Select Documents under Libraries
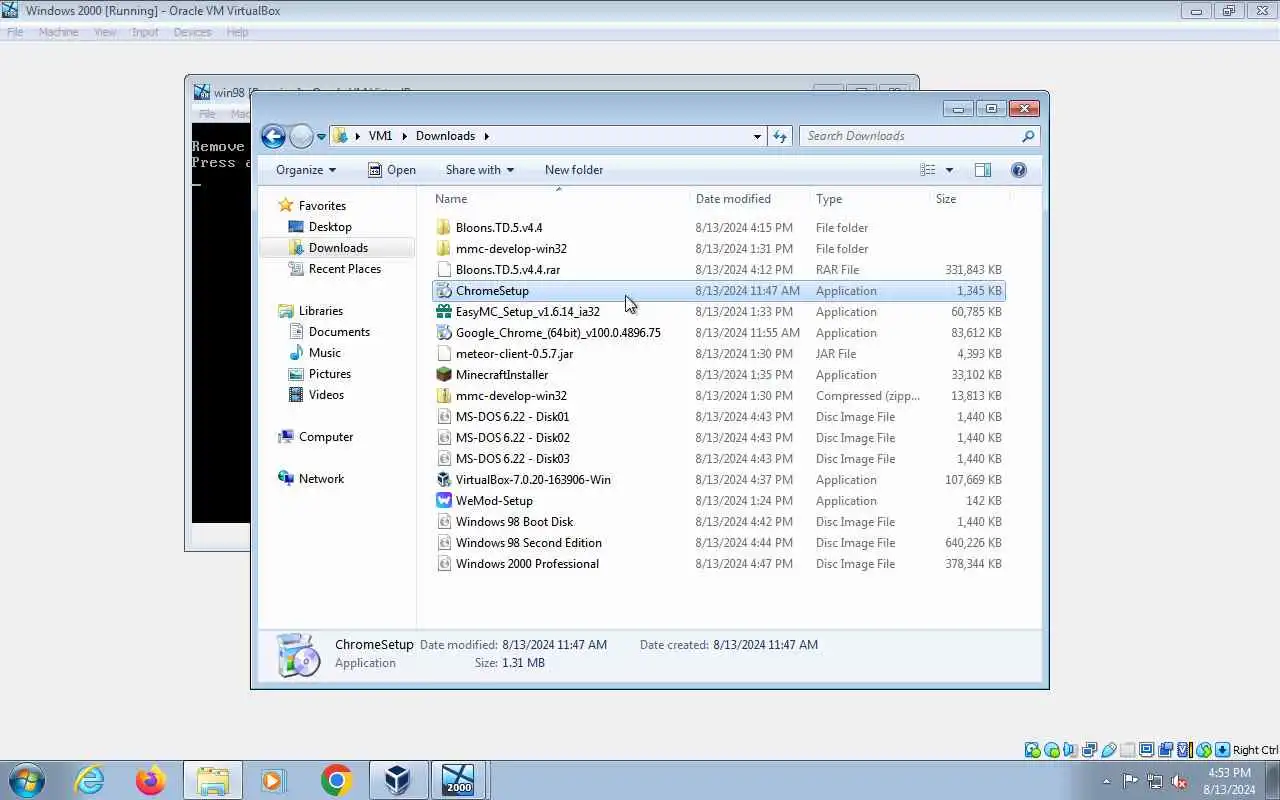This screenshot has width=1280, height=800. coord(339,332)
